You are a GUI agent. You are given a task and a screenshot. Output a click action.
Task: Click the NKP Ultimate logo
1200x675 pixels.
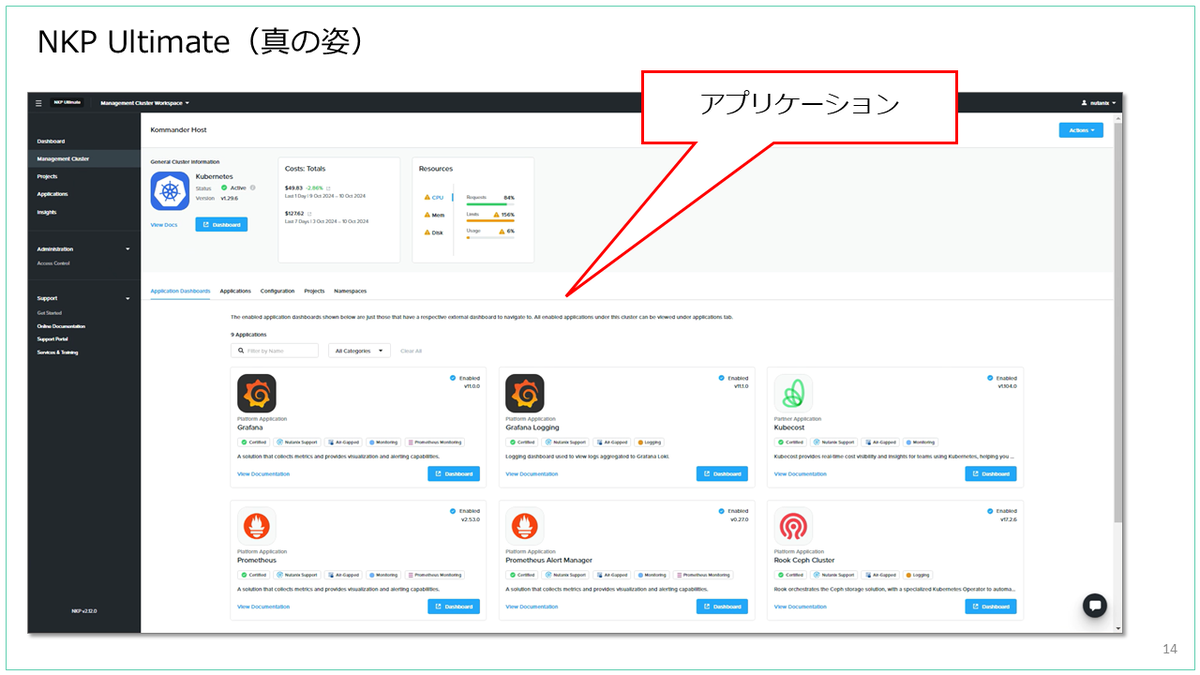point(69,103)
